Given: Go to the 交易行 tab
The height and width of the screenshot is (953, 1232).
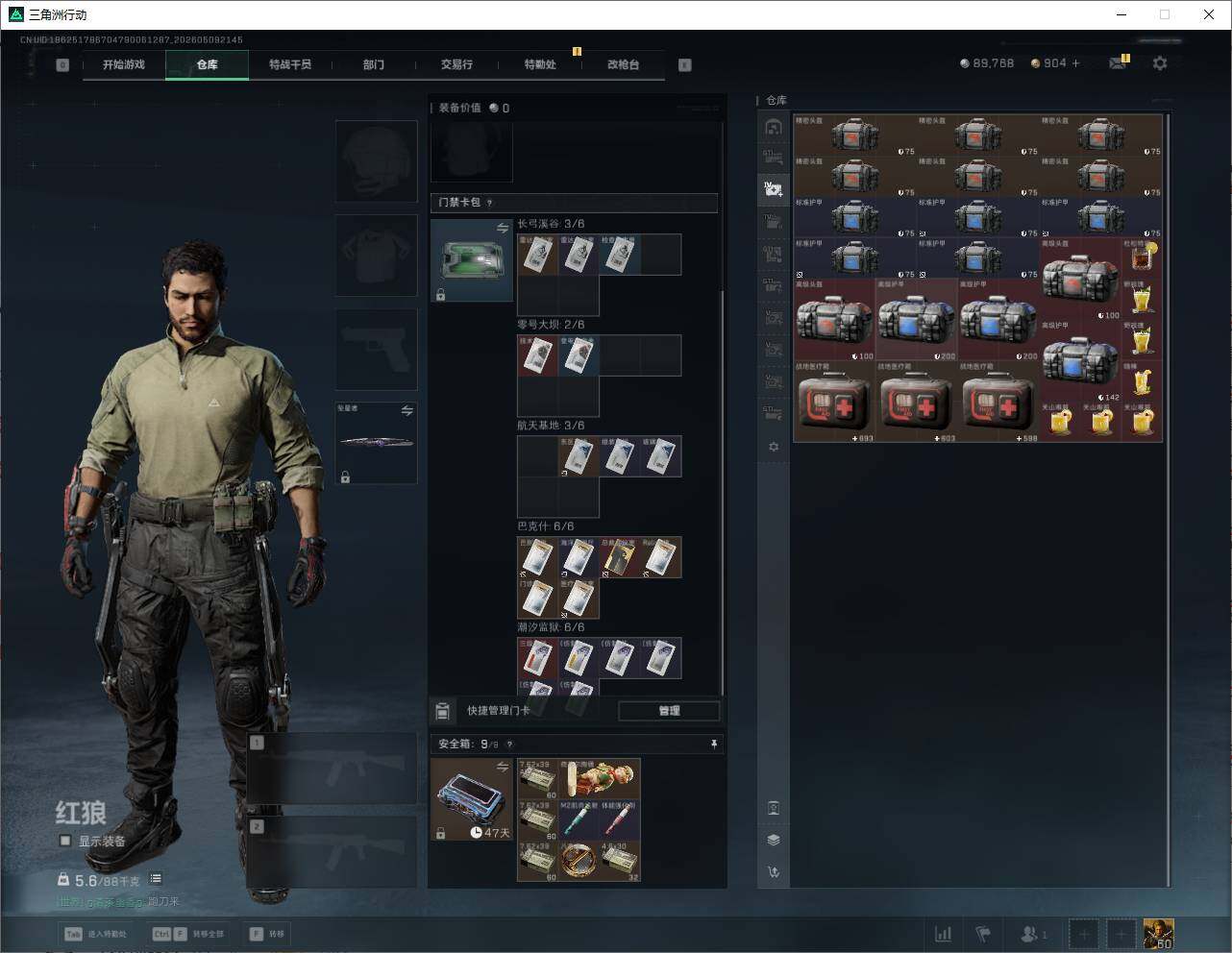Looking at the screenshot, I should click(x=456, y=64).
